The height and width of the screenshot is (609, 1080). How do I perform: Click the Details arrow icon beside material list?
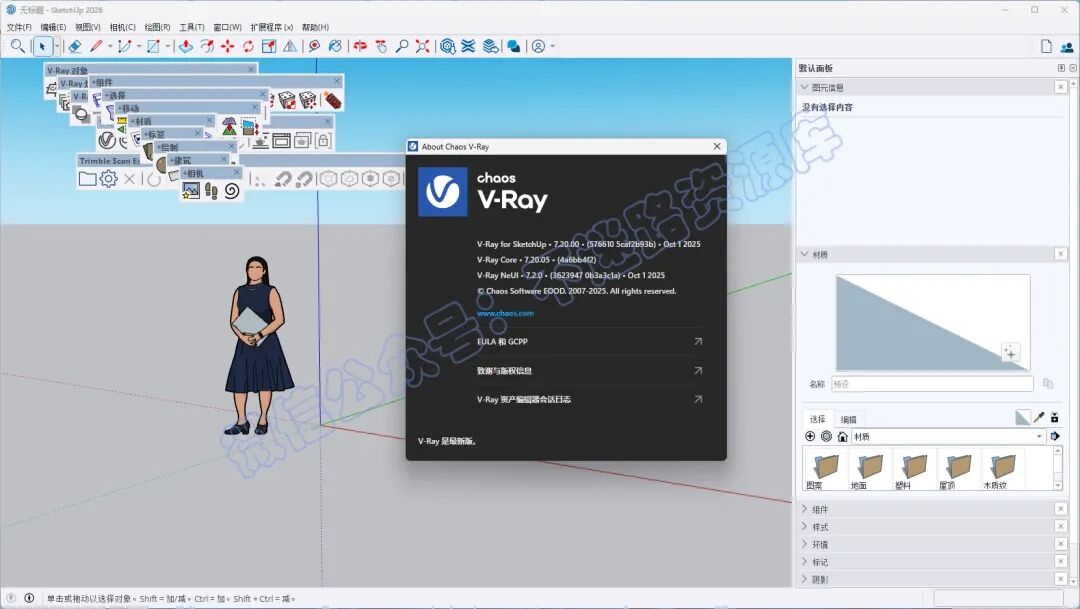(1055, 436)
